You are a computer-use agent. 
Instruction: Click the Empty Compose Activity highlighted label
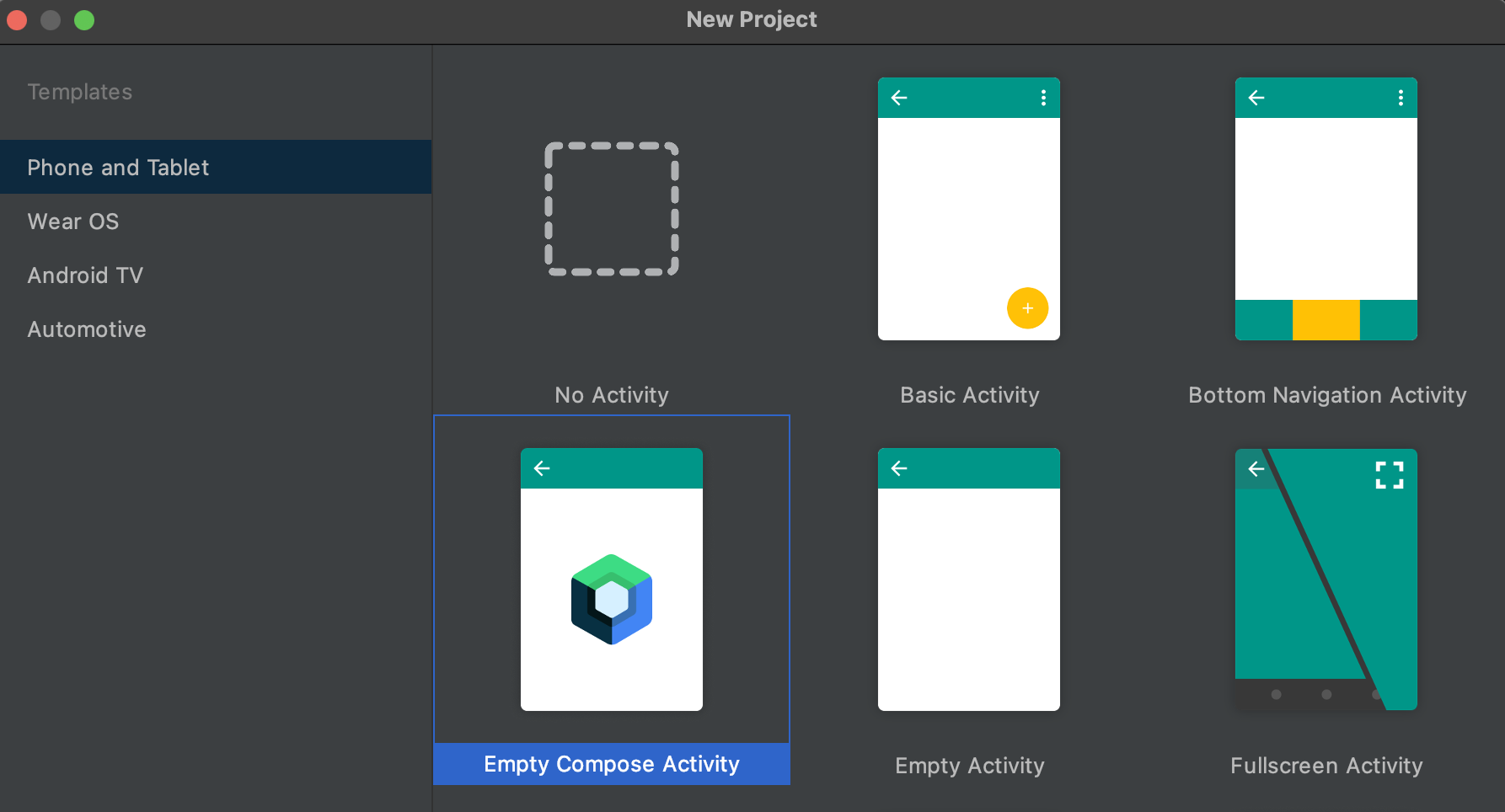coord(612,764)
